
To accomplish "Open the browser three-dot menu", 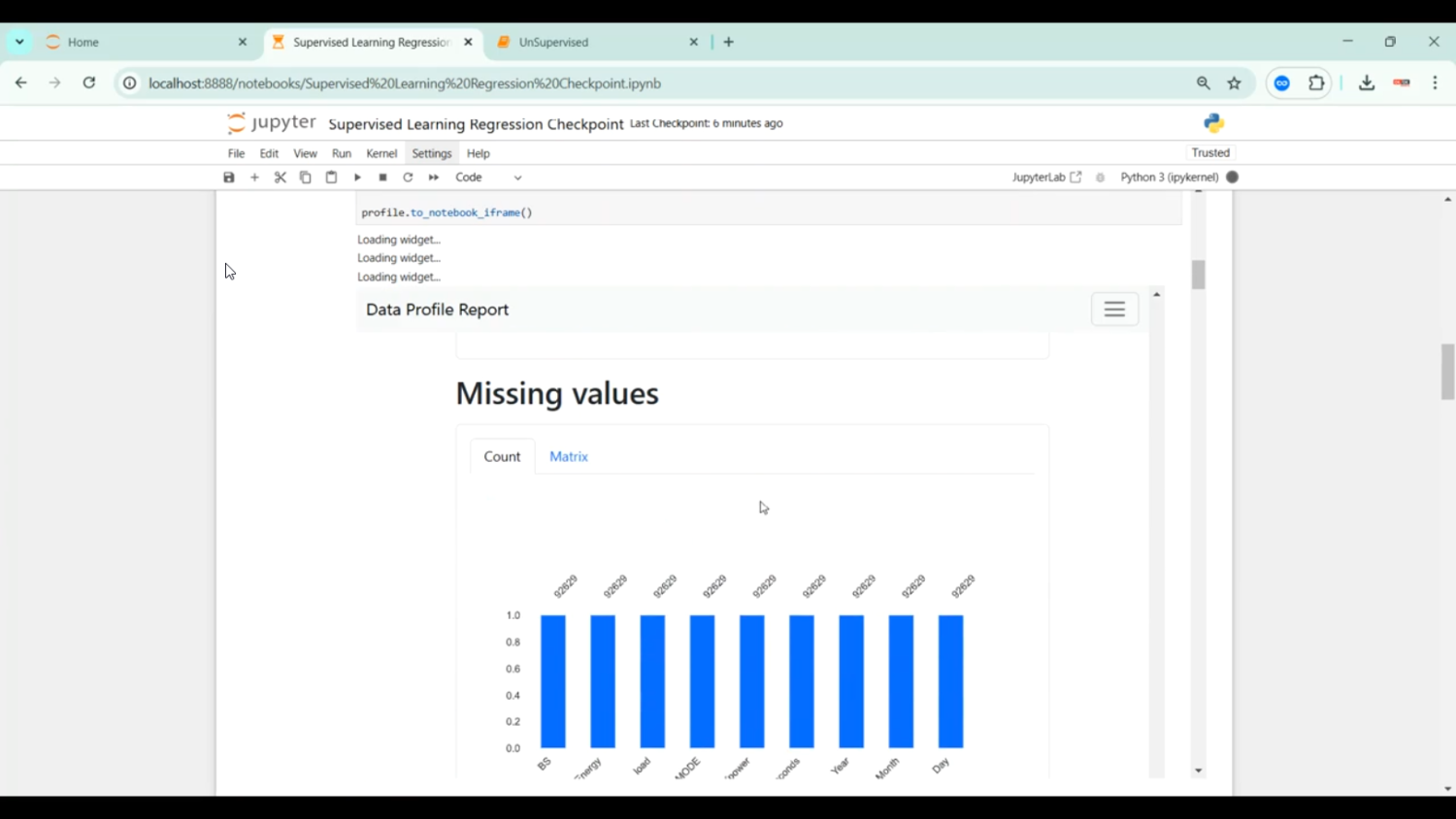I will (1436, 83).
